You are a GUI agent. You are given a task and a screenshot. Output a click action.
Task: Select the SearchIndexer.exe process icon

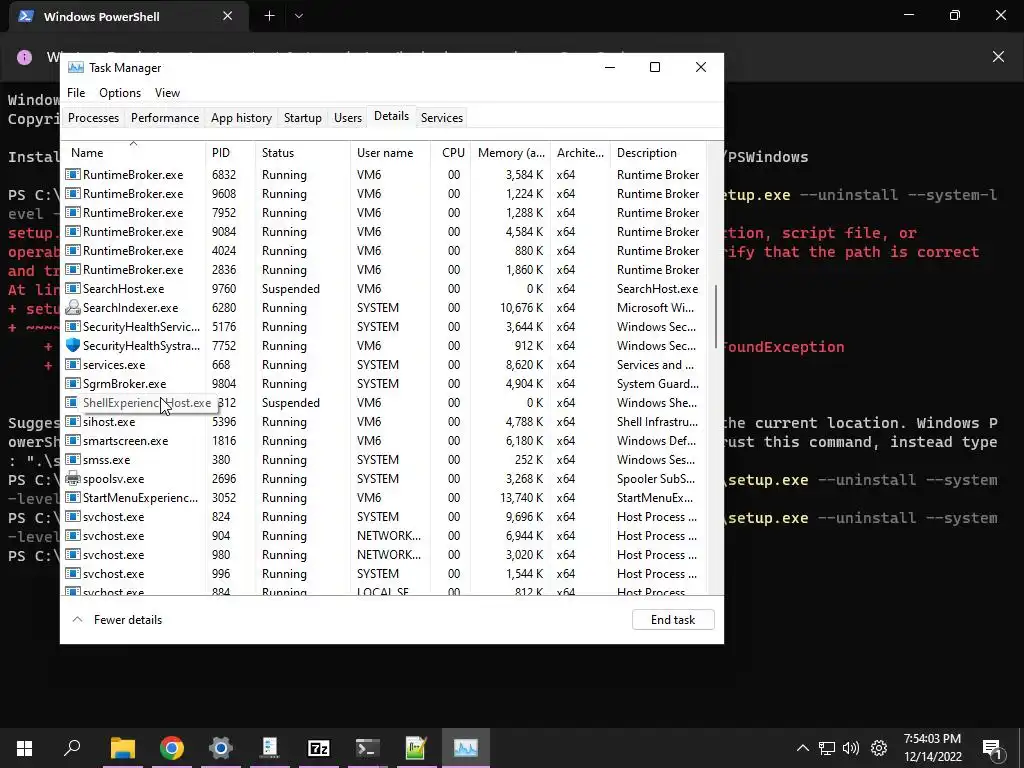73,308
